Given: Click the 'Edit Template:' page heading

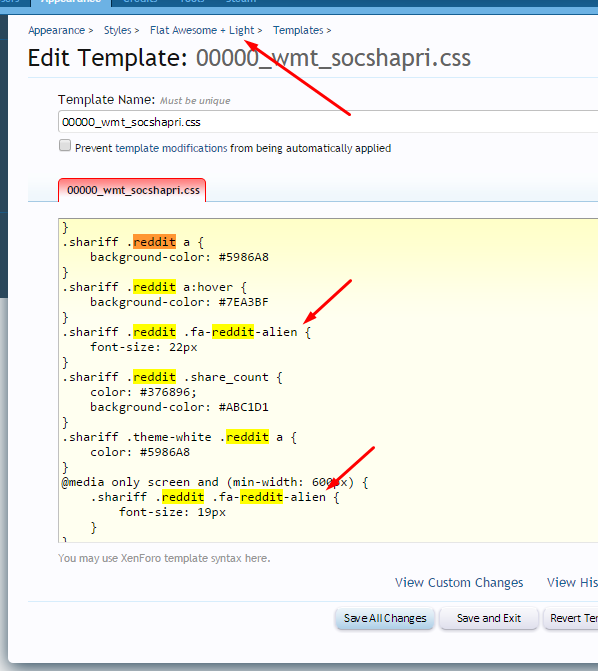Looking at the screenshot, I should [x=107, y=58].
